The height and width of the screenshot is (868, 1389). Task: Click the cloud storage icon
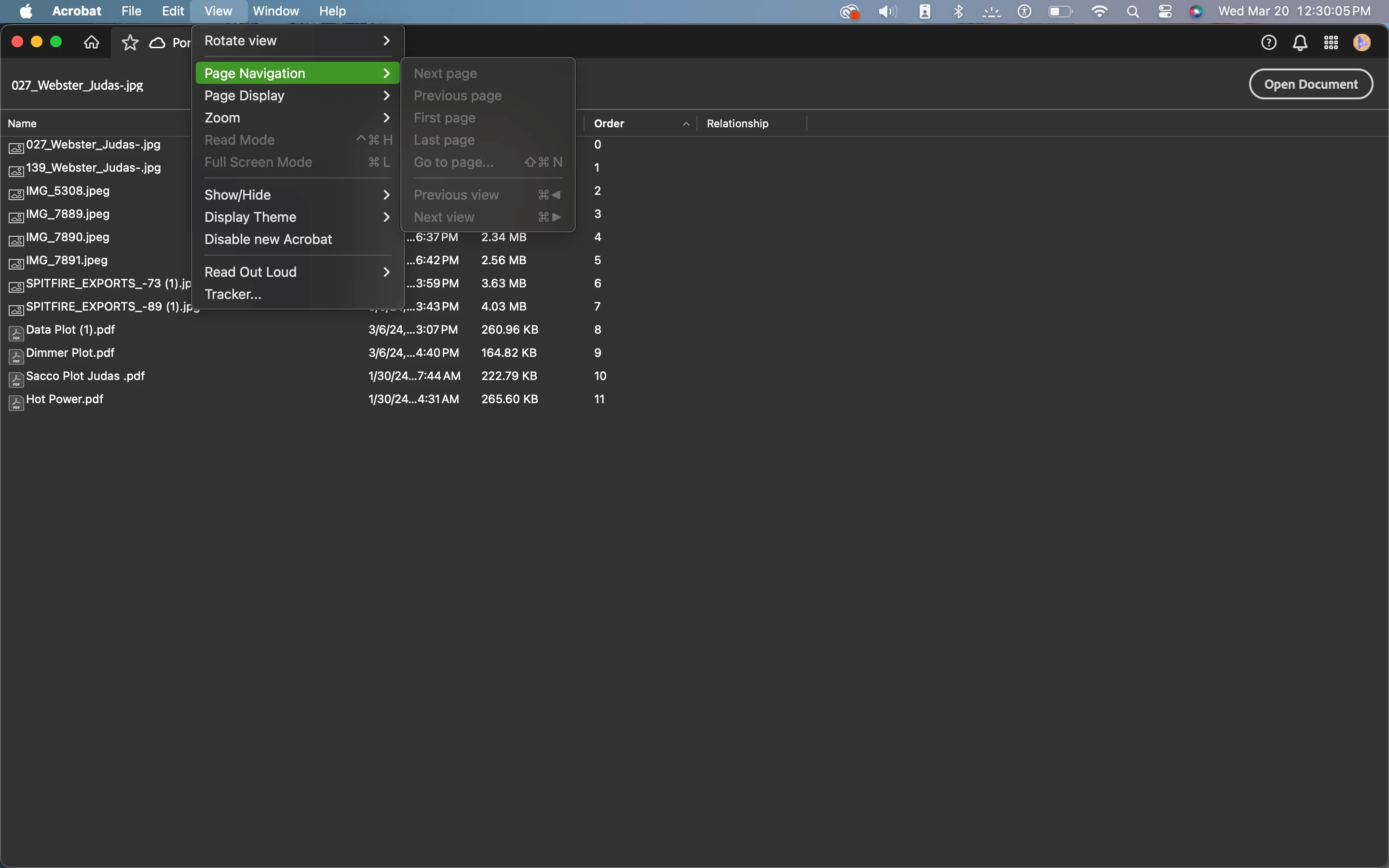point(157,43)
